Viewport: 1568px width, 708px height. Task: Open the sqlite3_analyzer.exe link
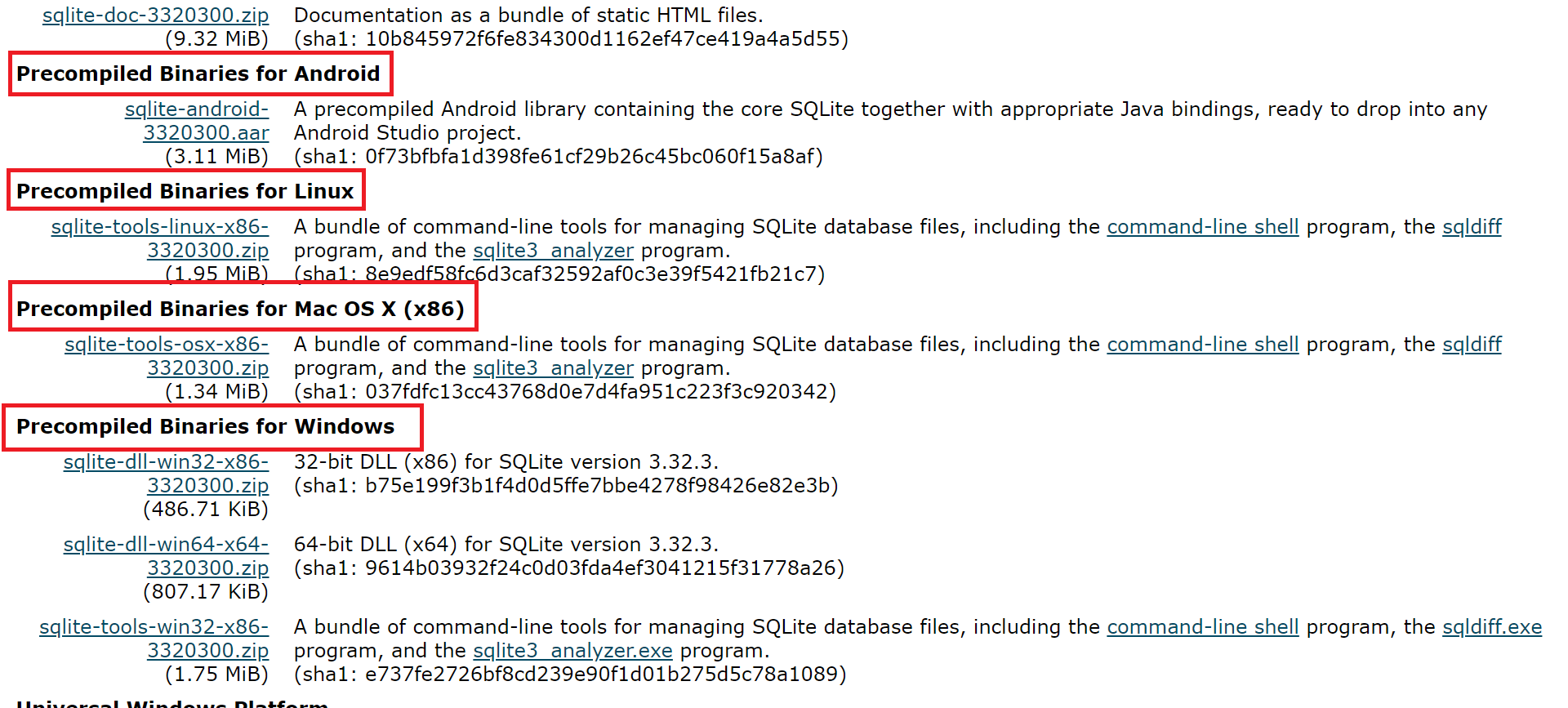click(572, 651)
